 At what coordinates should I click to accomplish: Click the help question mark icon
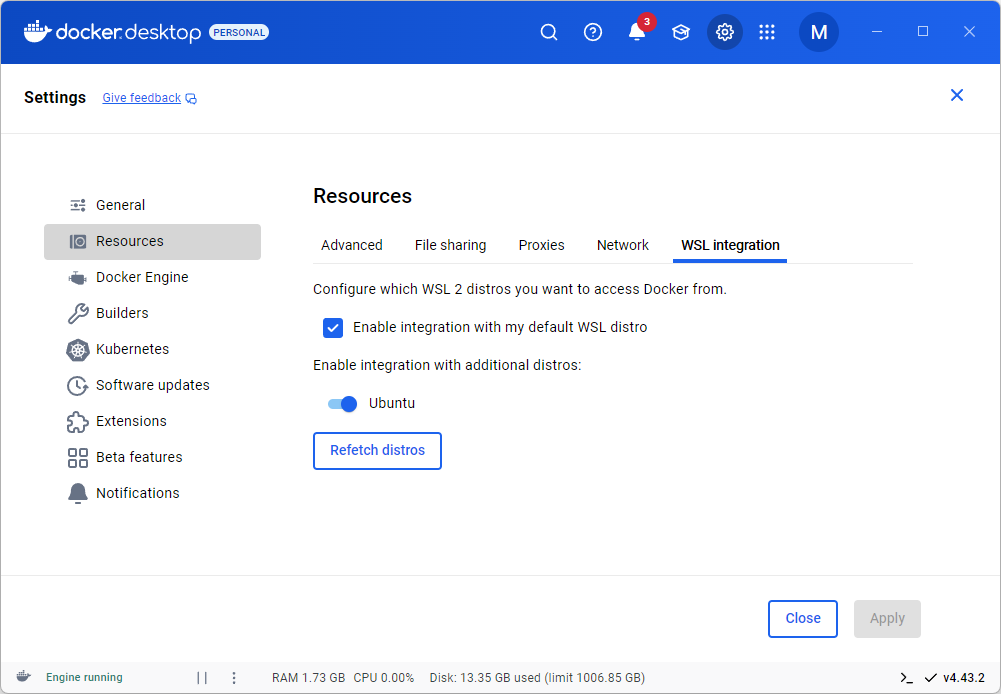point(593,32)
